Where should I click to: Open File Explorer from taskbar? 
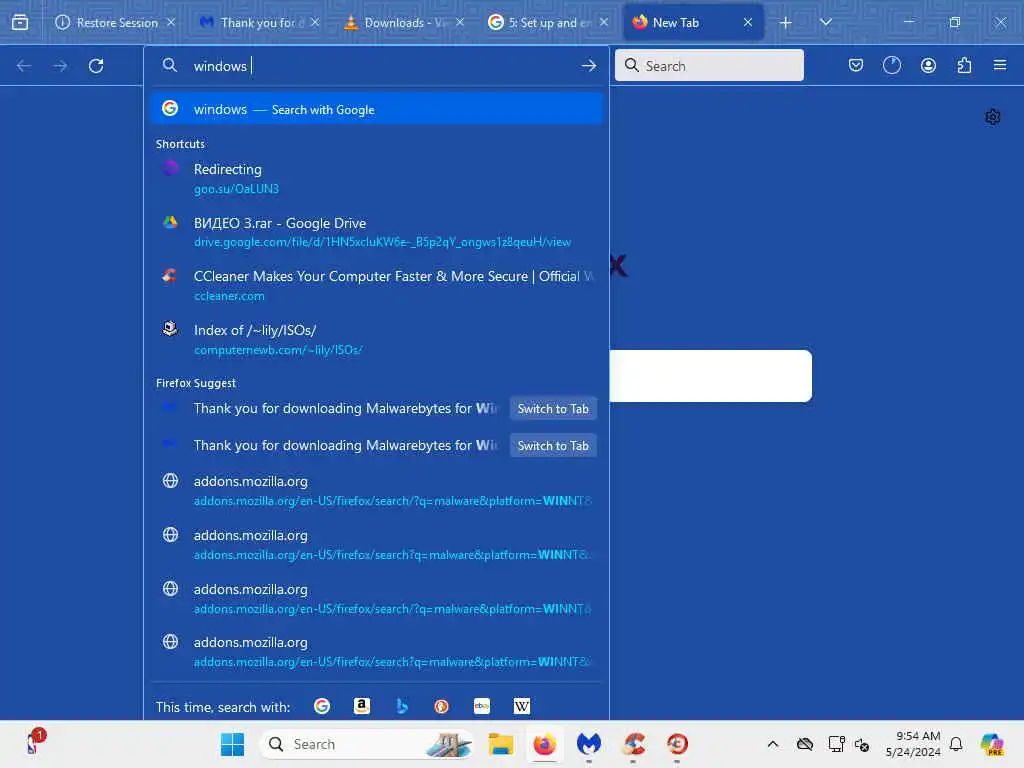[x=500, y=744]
